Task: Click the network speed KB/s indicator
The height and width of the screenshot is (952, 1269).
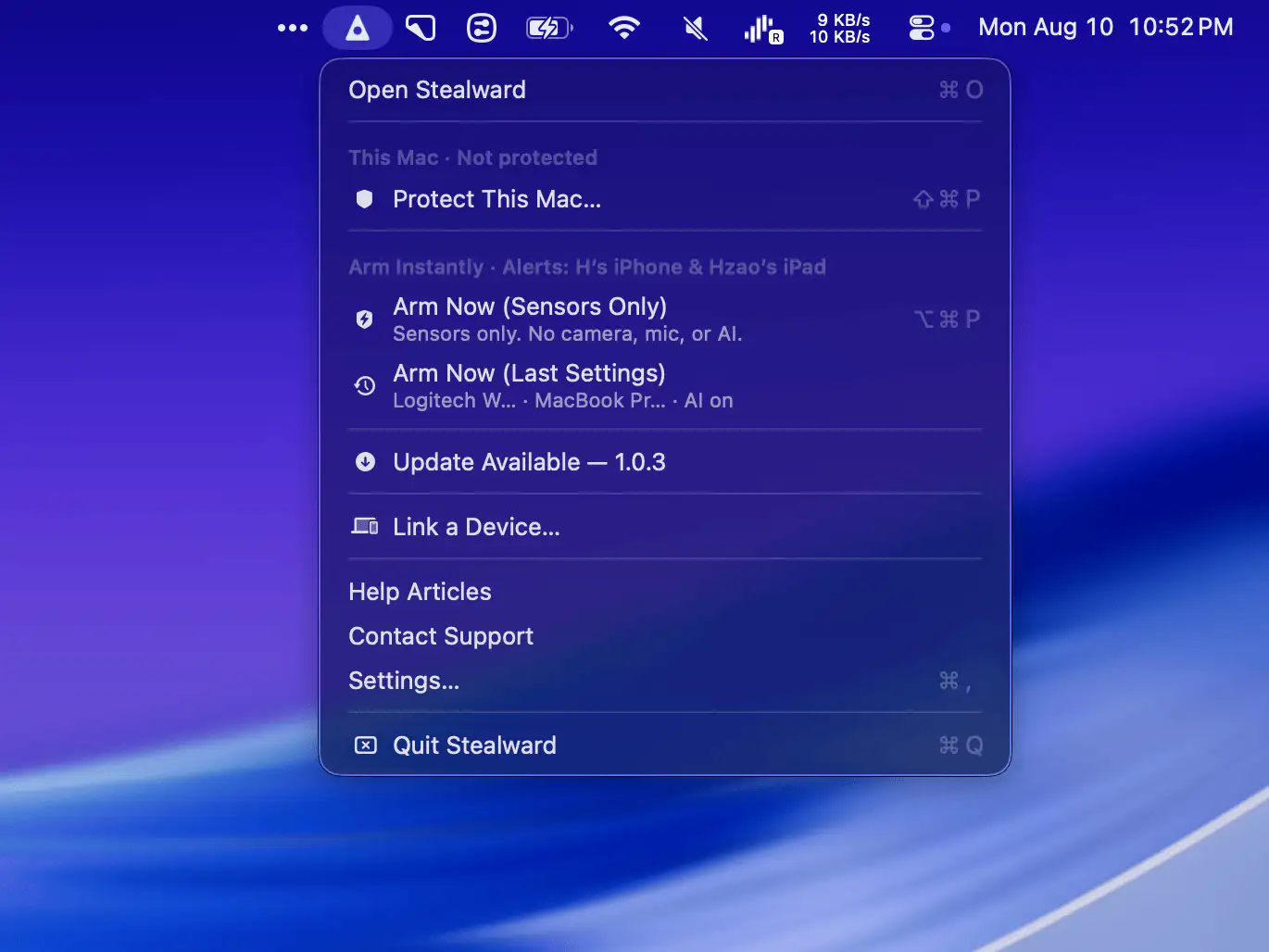Action: tap(840, 28)
